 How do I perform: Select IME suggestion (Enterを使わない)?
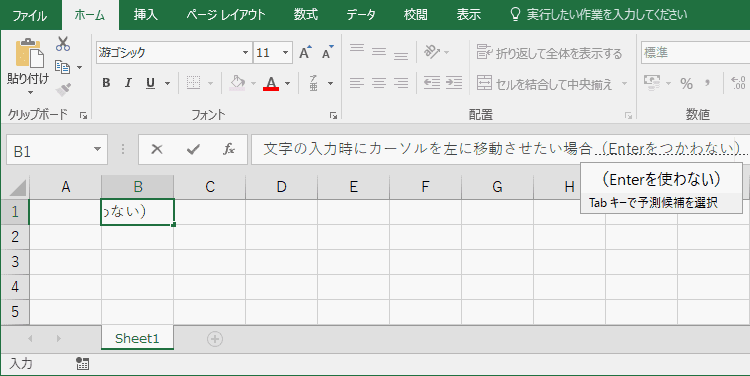[662, 179]
